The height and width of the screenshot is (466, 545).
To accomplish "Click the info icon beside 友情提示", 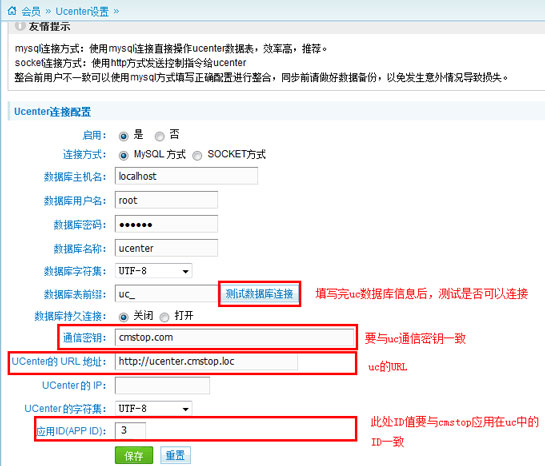I will (x=21, y=26).
